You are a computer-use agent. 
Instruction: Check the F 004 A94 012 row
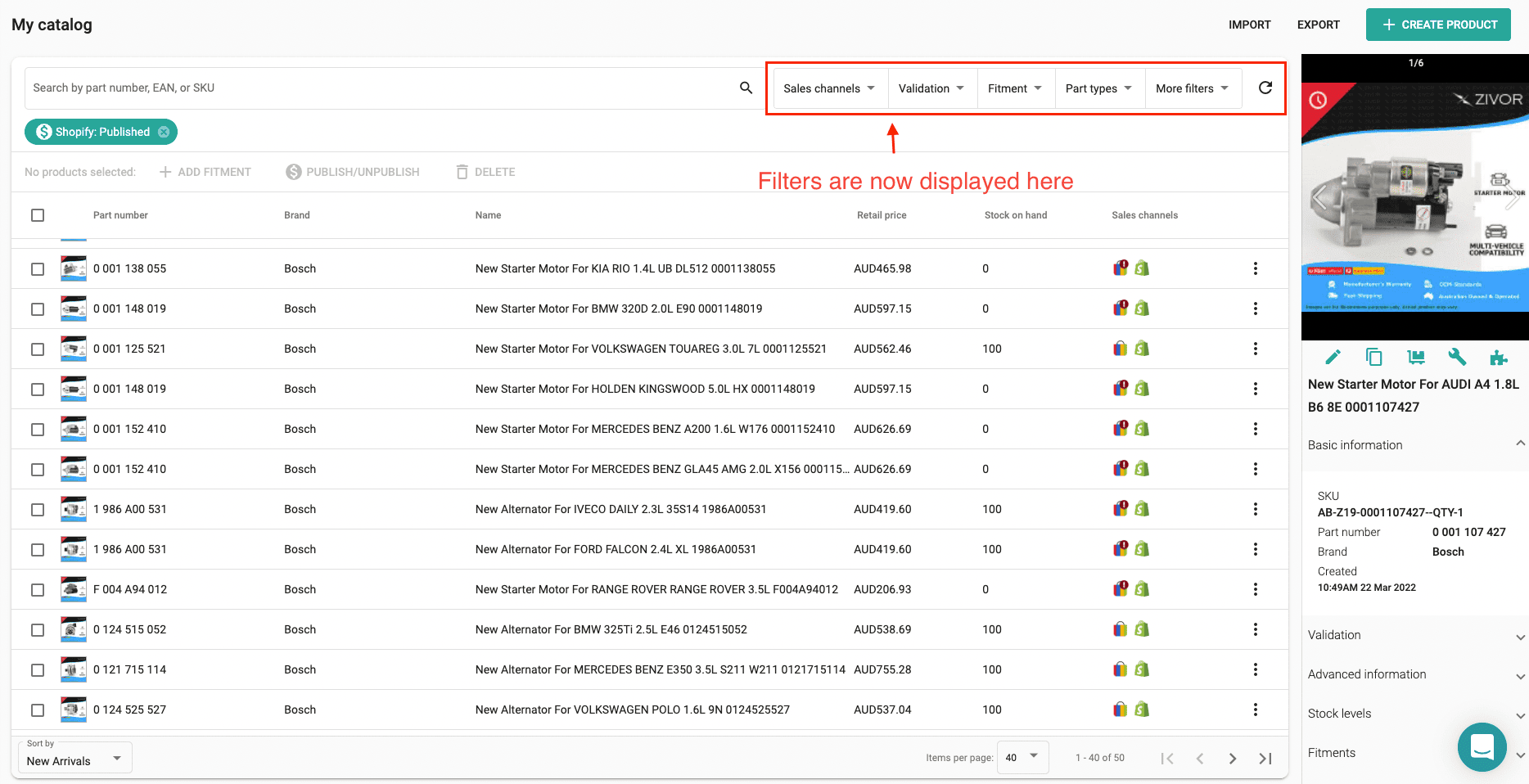point(38,589)
